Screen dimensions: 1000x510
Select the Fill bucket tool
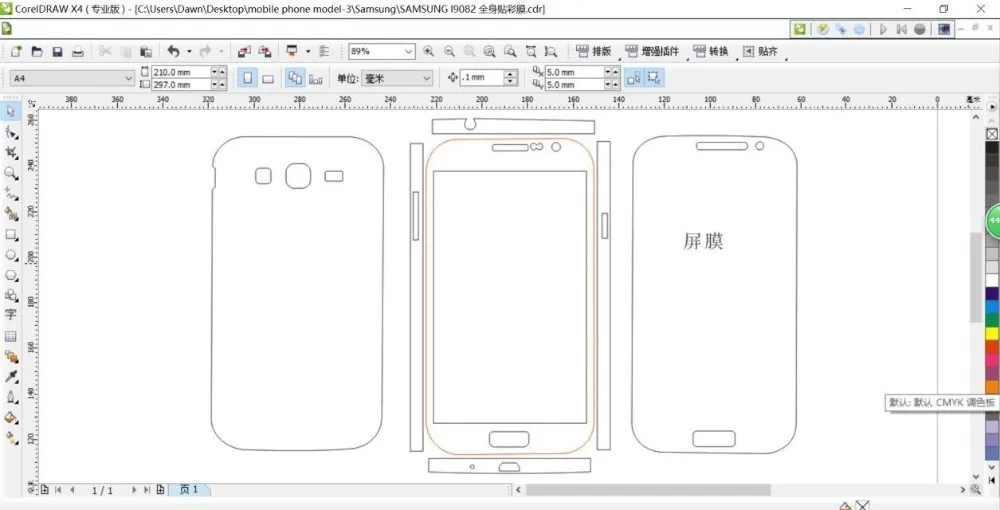pyautogui.click(x=11, y=418)
